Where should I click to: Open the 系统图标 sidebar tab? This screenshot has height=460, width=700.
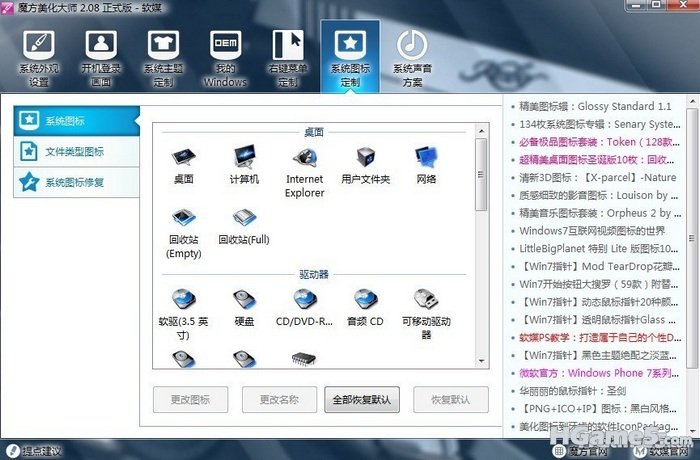(x=77, y=121)
